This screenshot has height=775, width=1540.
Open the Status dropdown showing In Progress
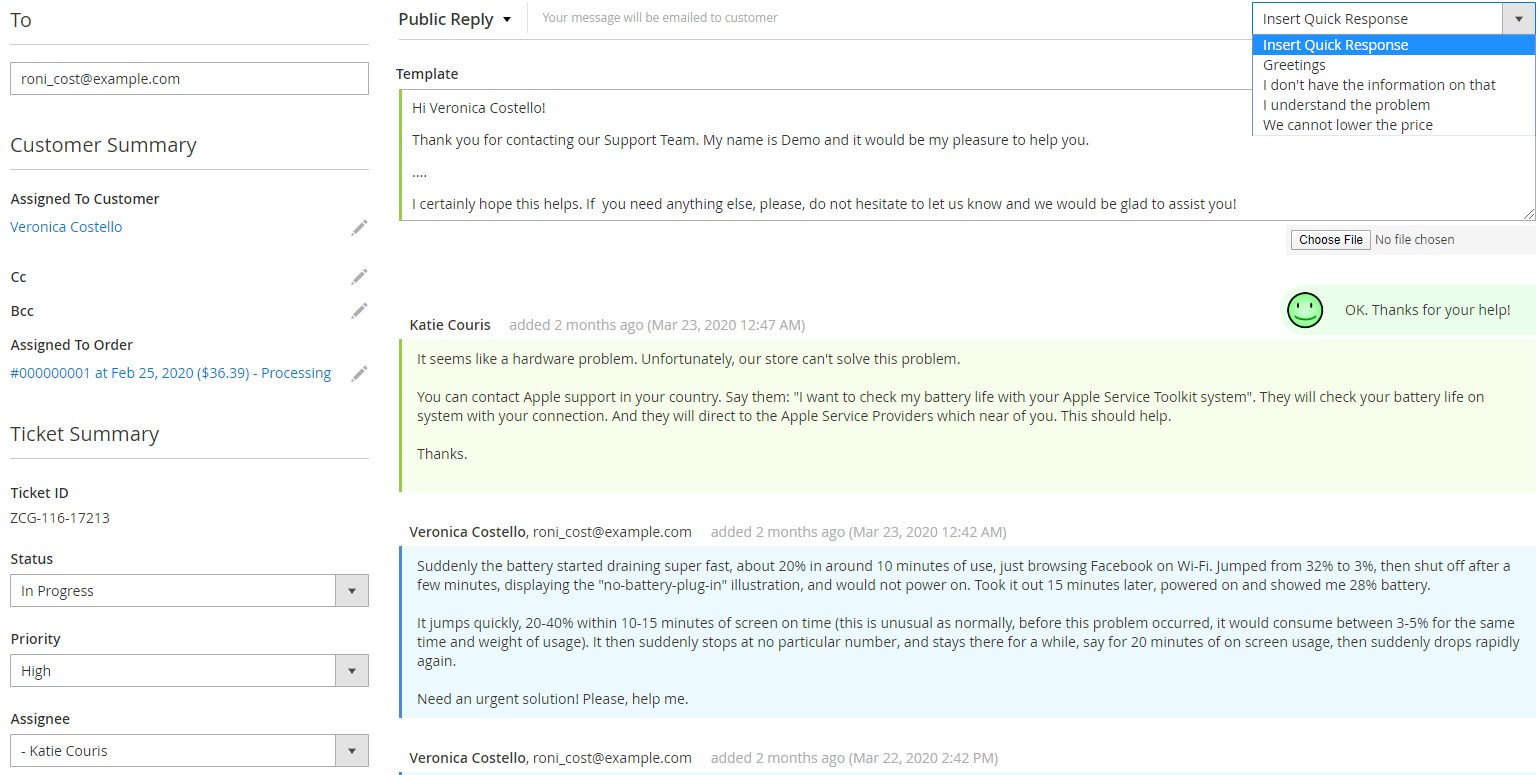point(189,591)
